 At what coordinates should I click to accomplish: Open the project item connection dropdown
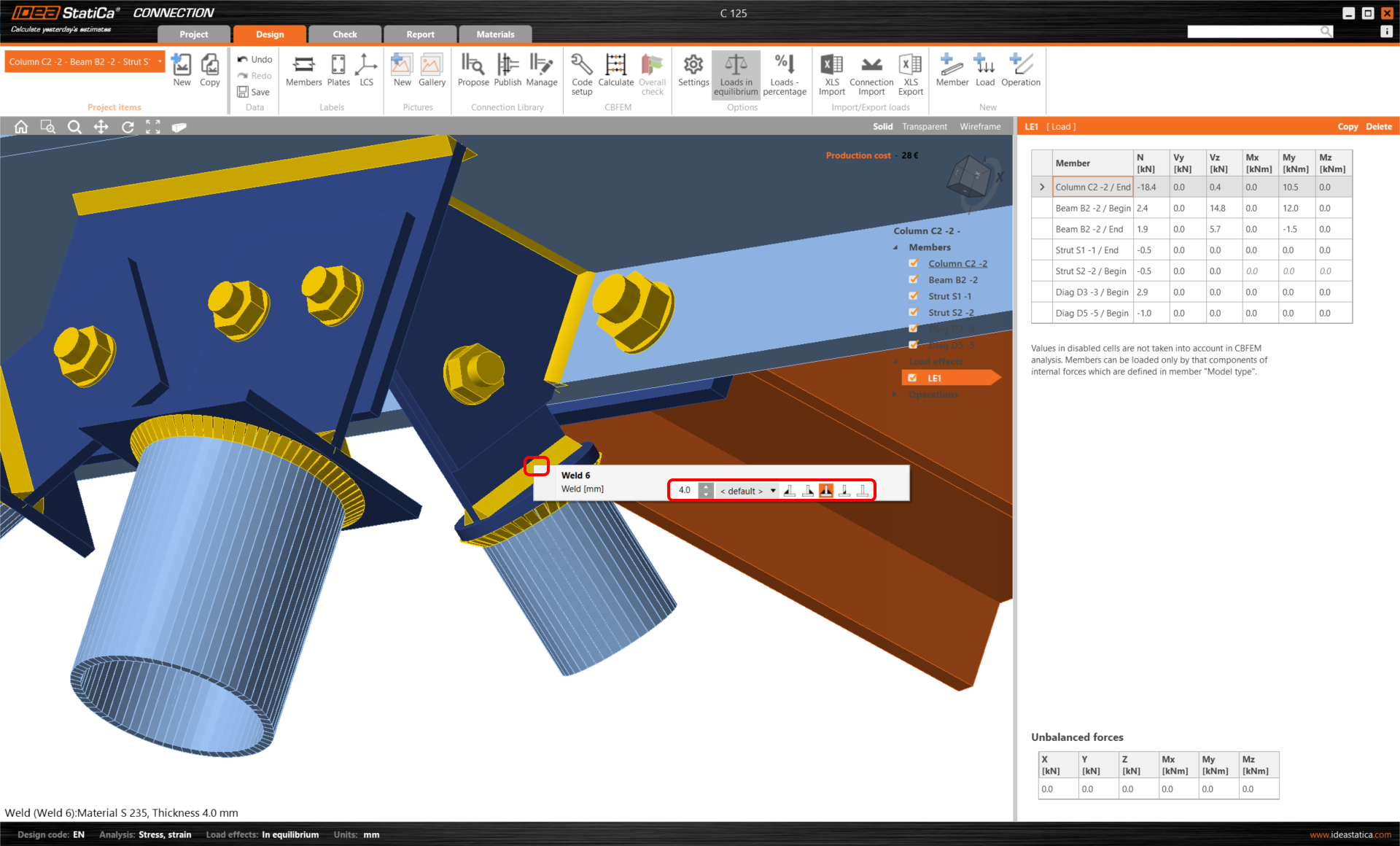click(160, 62)
